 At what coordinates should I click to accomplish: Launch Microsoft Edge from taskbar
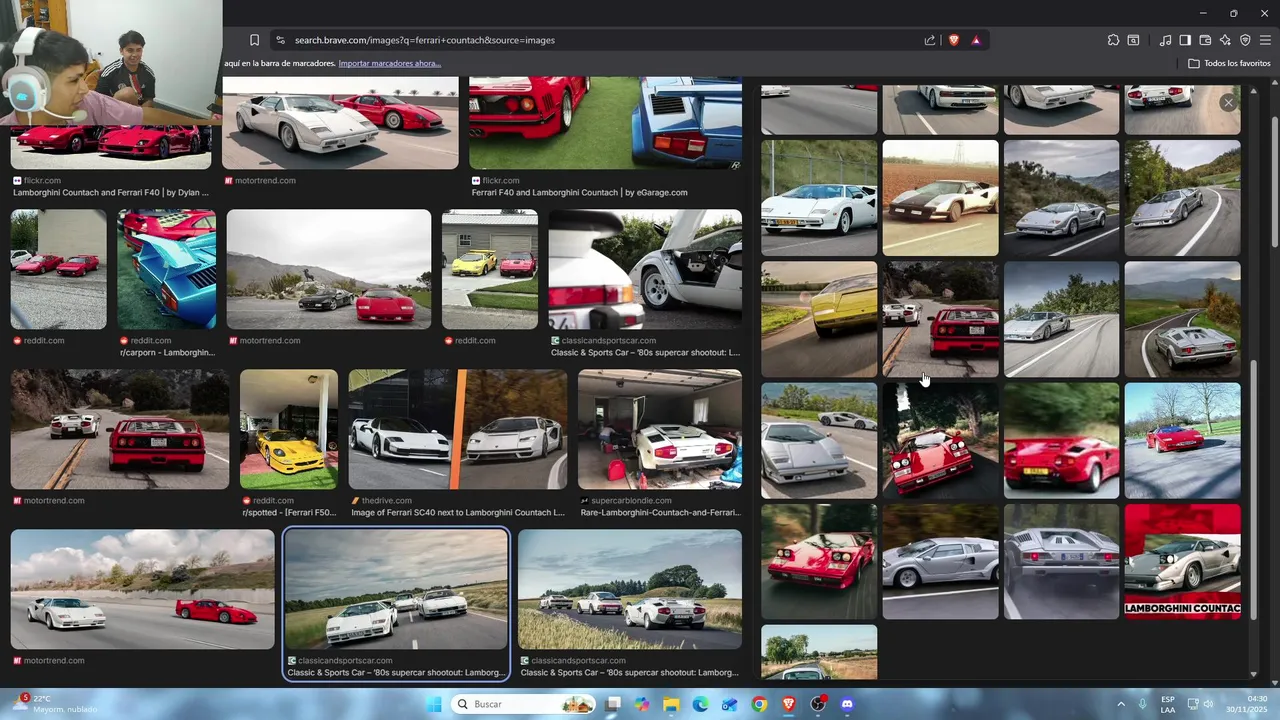click(701, 704)
